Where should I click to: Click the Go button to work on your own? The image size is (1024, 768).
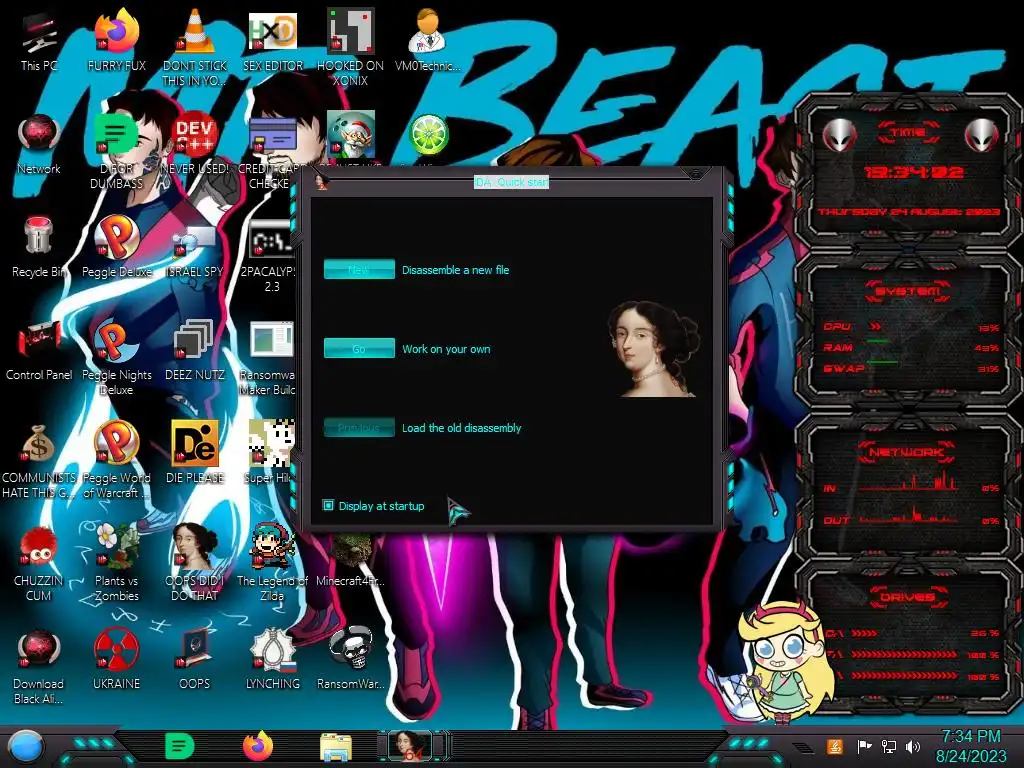coord(359,348)
